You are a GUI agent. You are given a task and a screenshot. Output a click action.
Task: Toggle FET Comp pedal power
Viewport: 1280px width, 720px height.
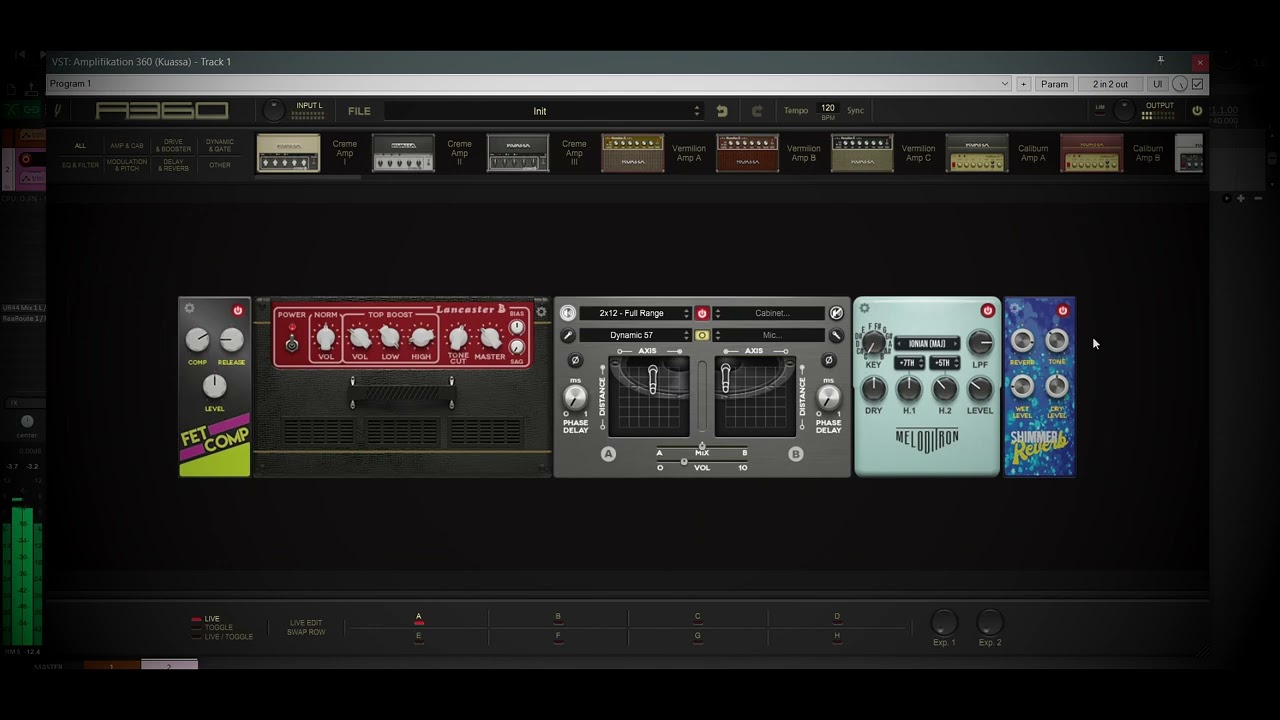click(x=238, y=310)
